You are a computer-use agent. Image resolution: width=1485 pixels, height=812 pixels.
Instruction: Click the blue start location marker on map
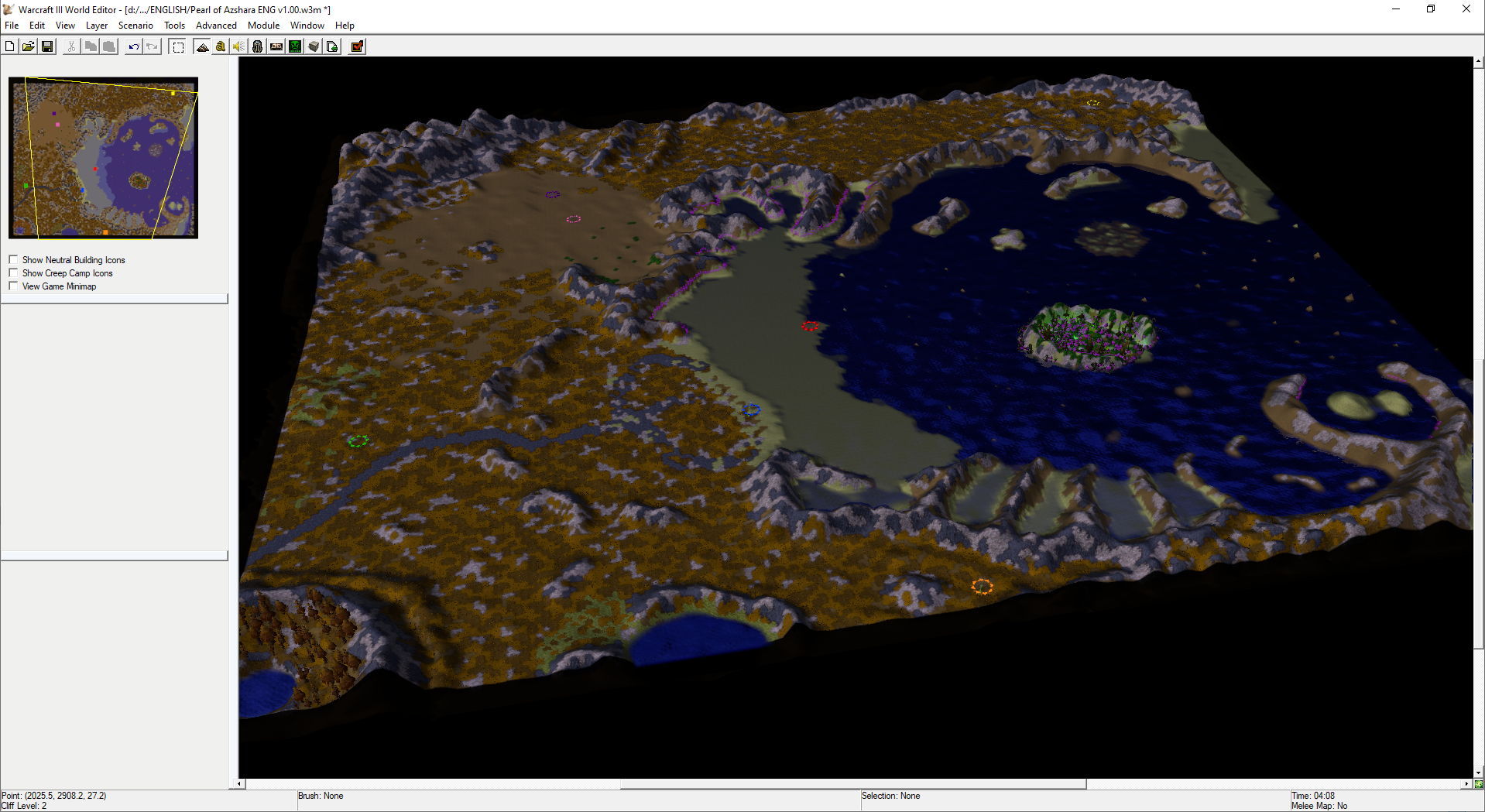coord(752,409)
